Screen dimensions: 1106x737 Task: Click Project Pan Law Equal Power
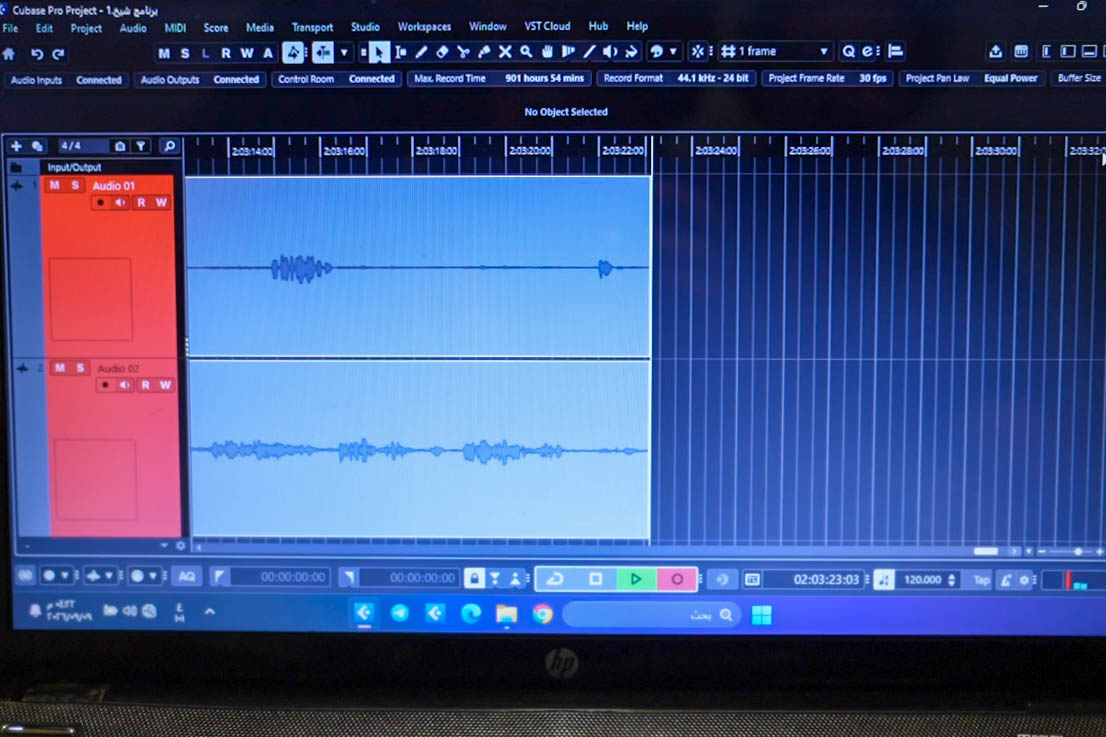(x=971, y=78)
